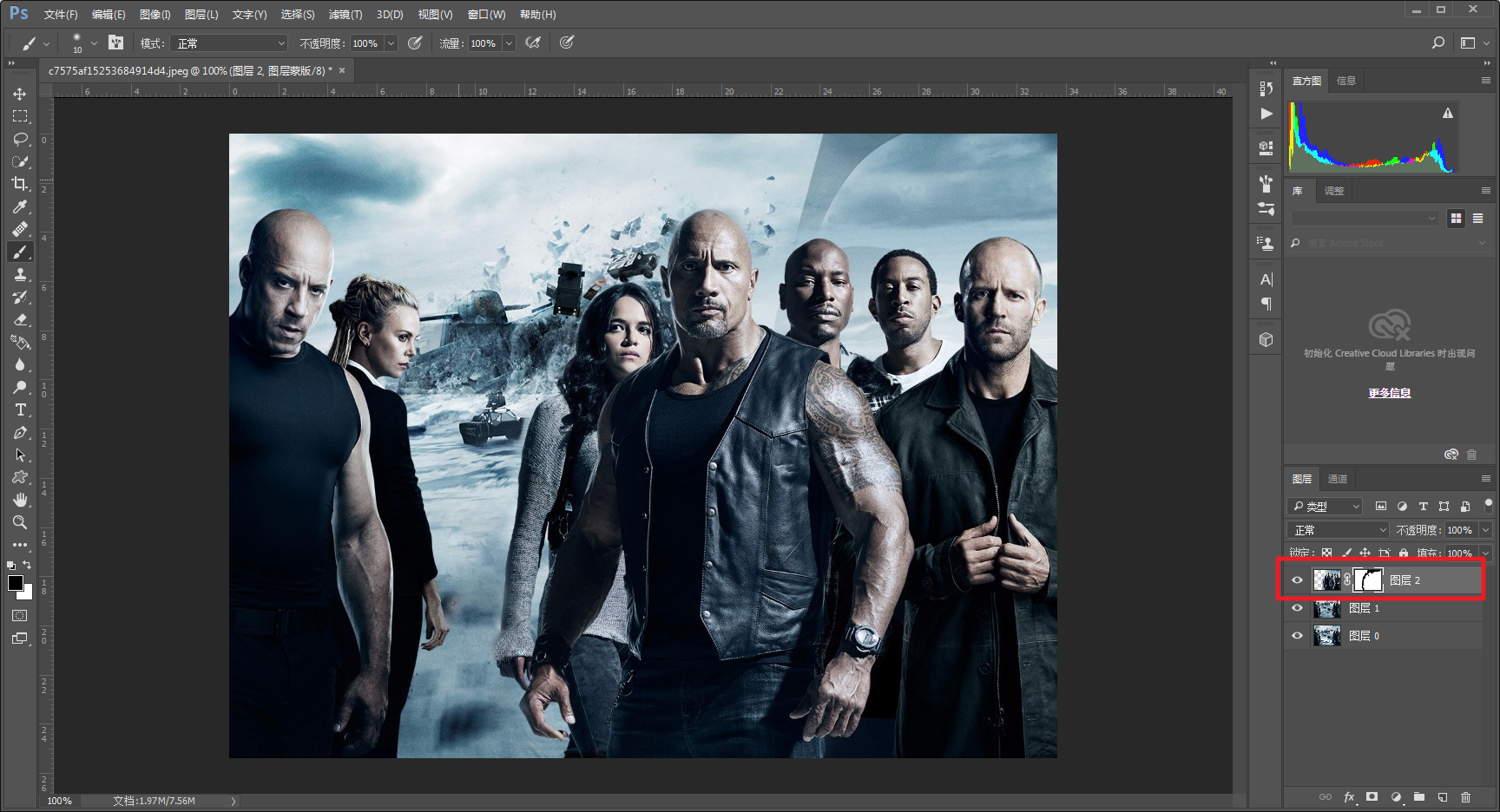Screen dimensions: 1500x812
Task: Open the layer blend mode 正常 dropdown
Action: coord(1339,530)
